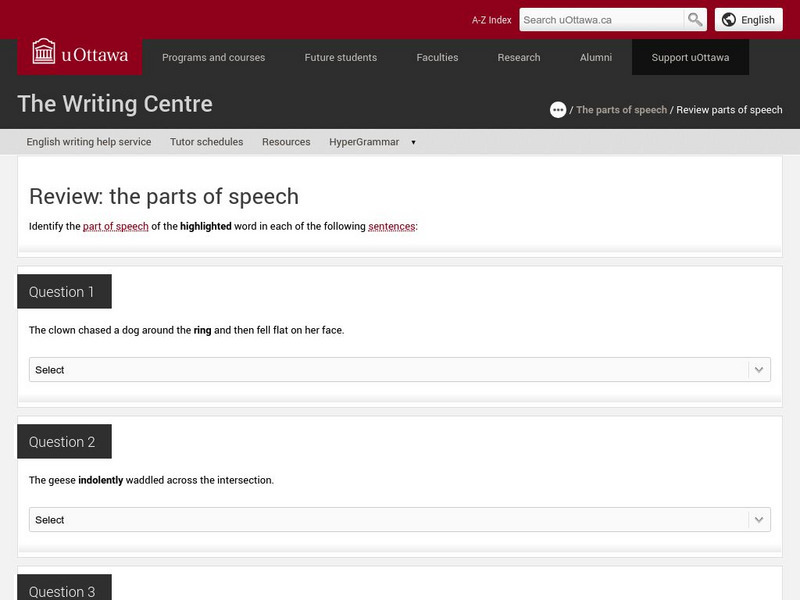800x600 pixels.
Task: Open the Future students menu
Action: [x=341, y=58]
